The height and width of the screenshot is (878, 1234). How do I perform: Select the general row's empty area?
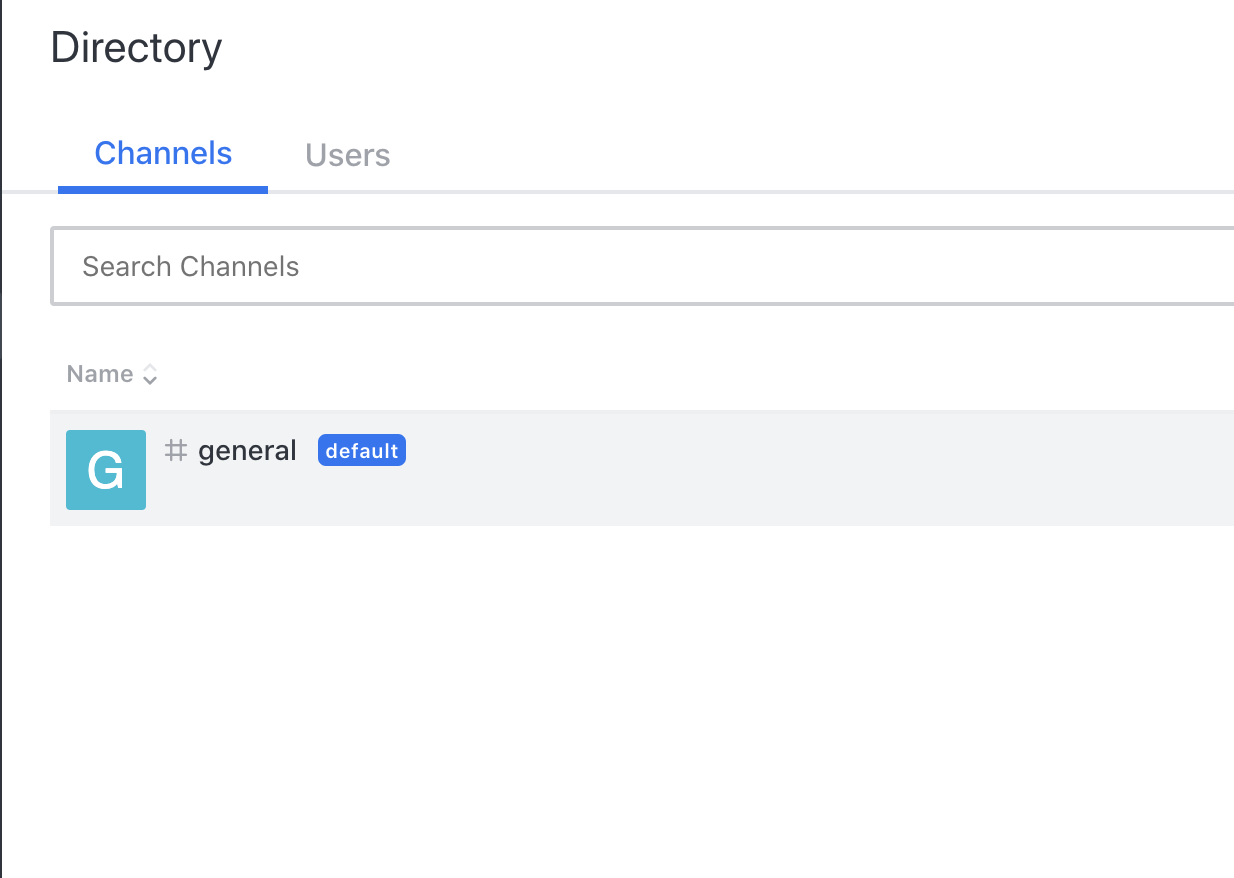click(800, 468)
